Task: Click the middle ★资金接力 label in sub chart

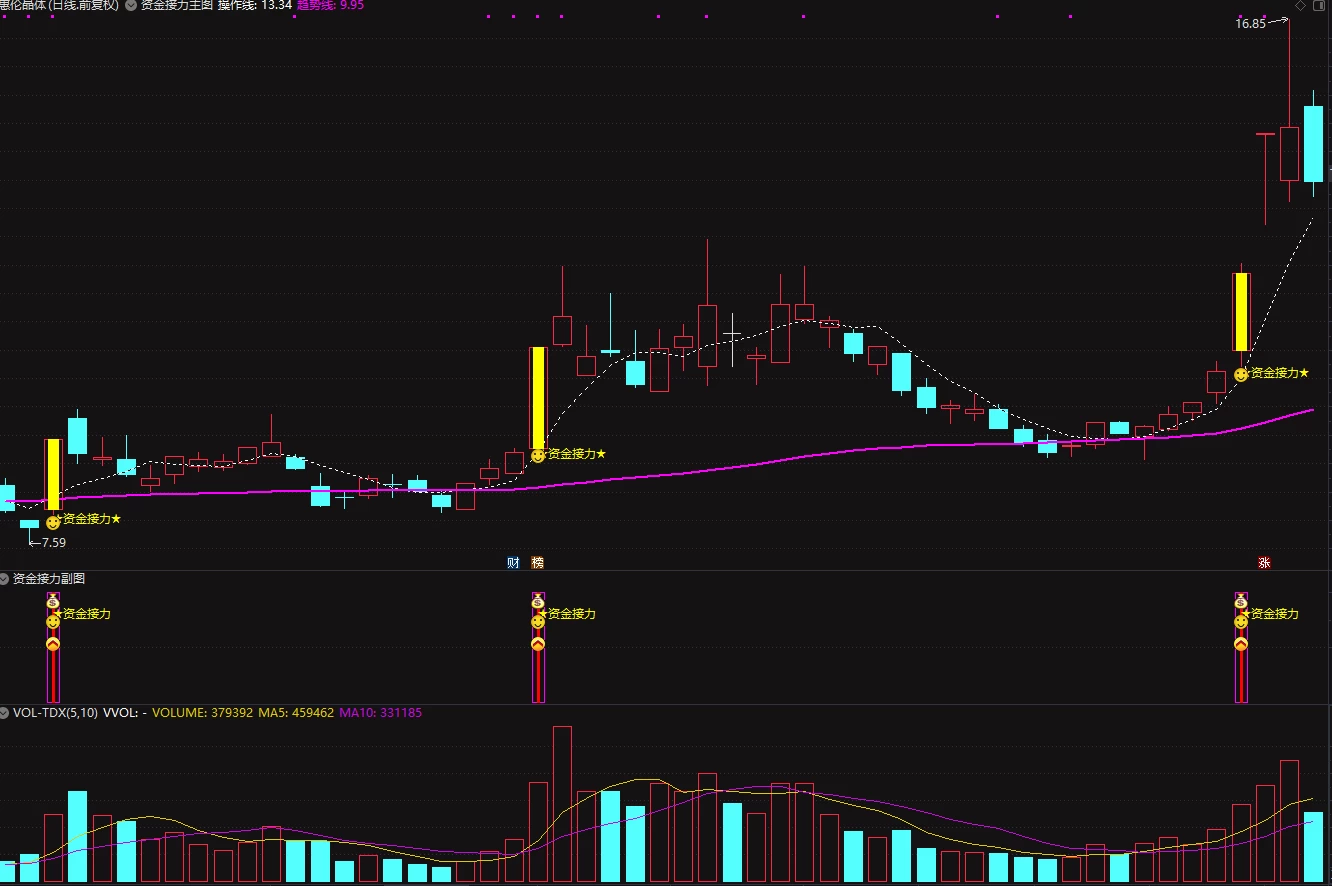Action: point(567,614)
